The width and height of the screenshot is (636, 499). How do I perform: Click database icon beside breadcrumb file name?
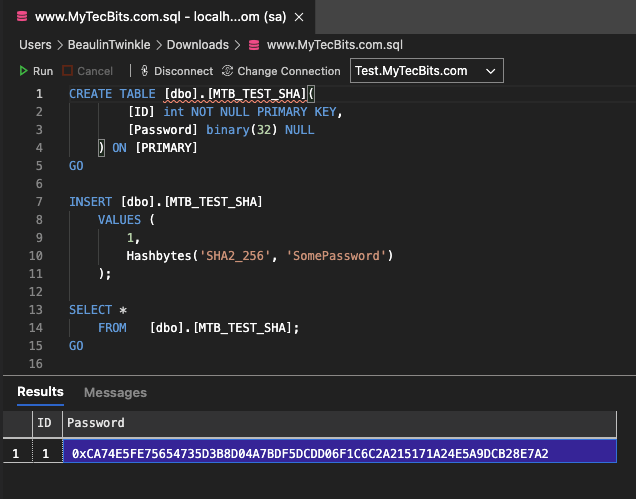253,45
